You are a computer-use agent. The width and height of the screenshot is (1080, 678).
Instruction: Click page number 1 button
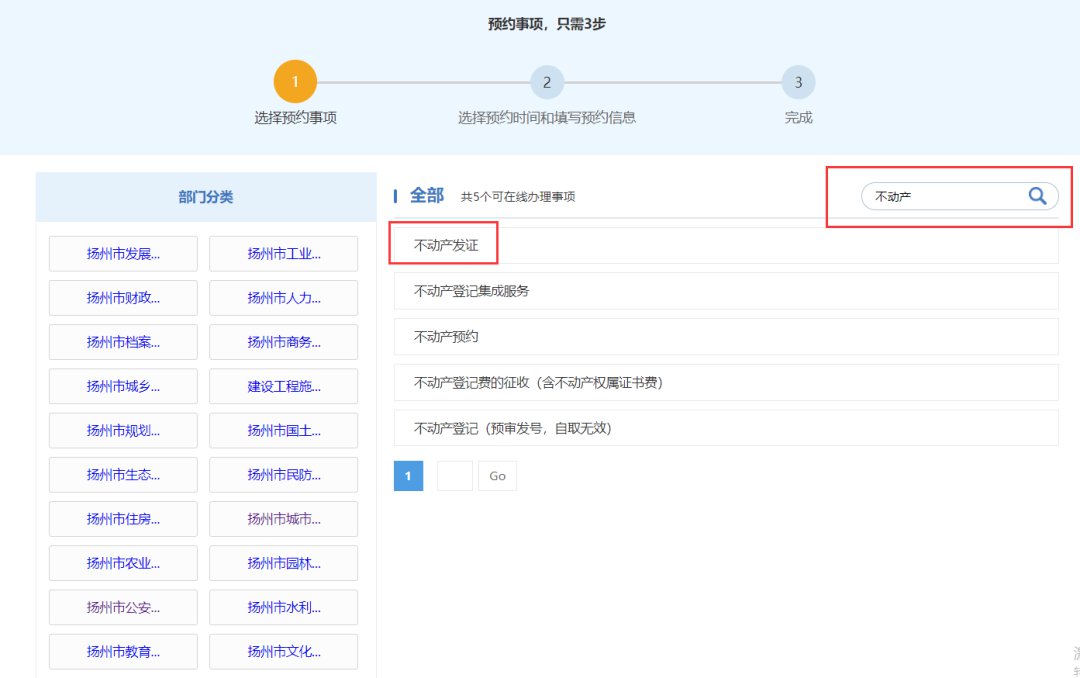[408, 475]
